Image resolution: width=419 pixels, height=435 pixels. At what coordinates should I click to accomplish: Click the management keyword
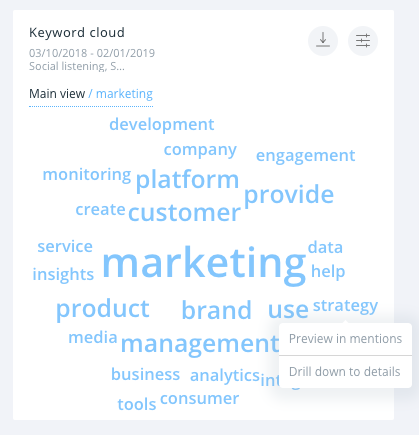pos(200,345)
